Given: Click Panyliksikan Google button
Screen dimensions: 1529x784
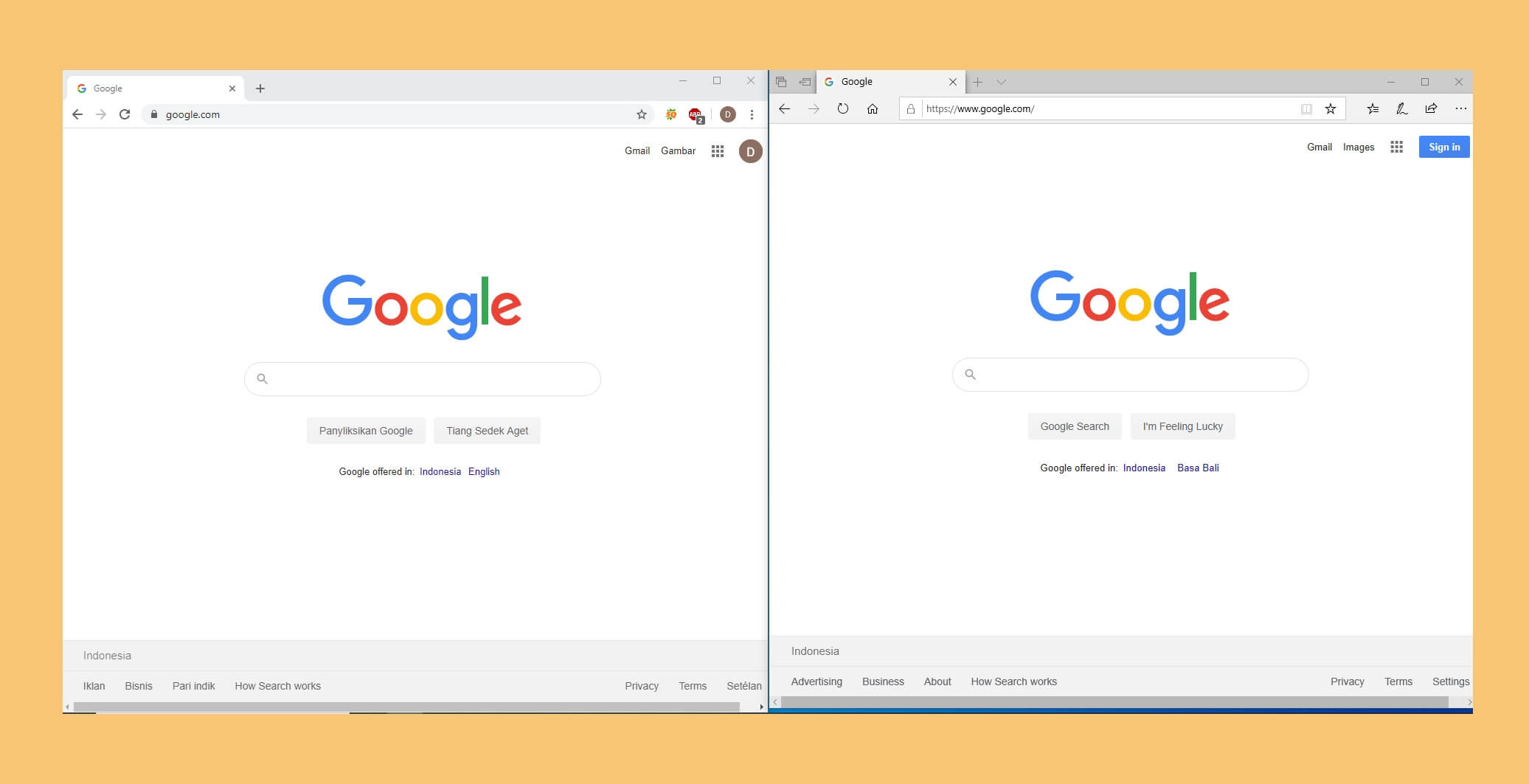Looking at the screenshot, I should [366, 431].
